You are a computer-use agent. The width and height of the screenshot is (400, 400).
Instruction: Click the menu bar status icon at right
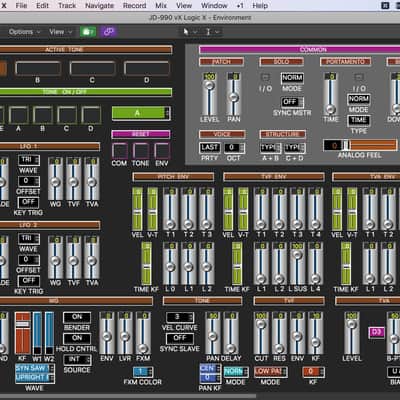(x=385, y=5)
